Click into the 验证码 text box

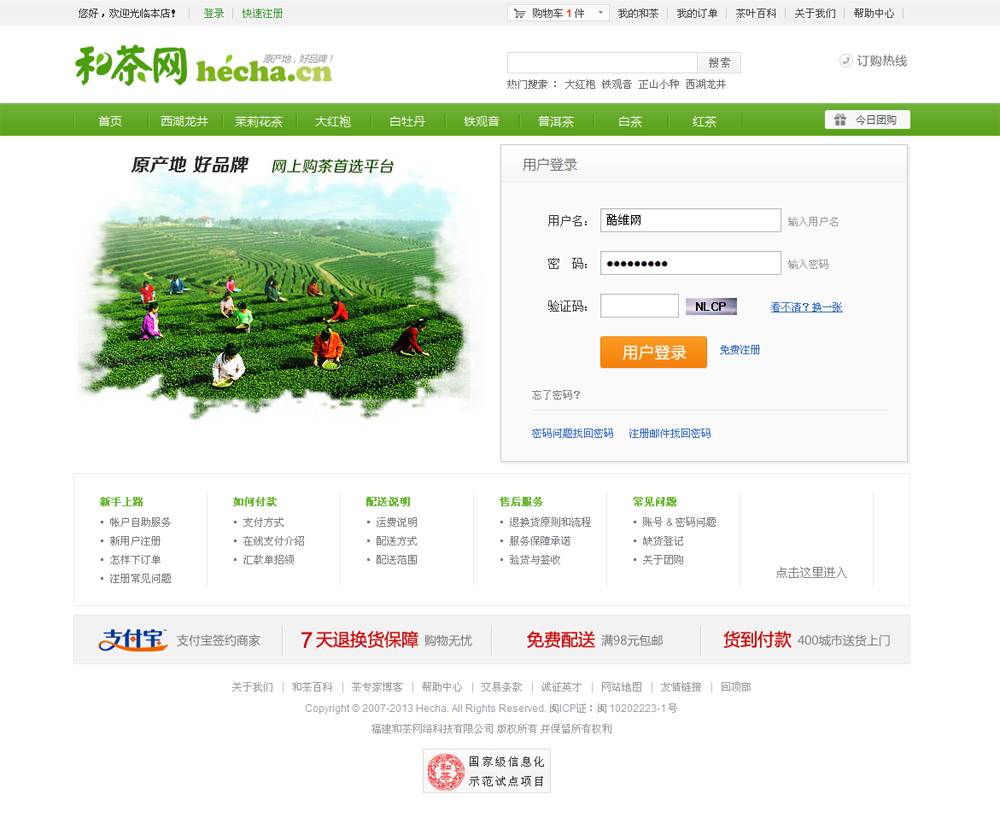pyautogui.click(x=639, y=306)
